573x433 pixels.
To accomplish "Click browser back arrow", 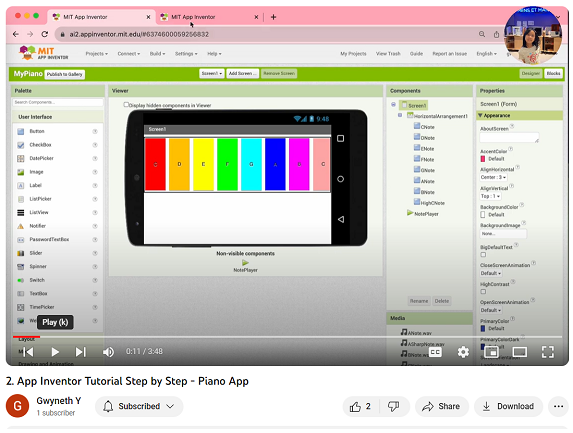I will [x=15, y=34].
